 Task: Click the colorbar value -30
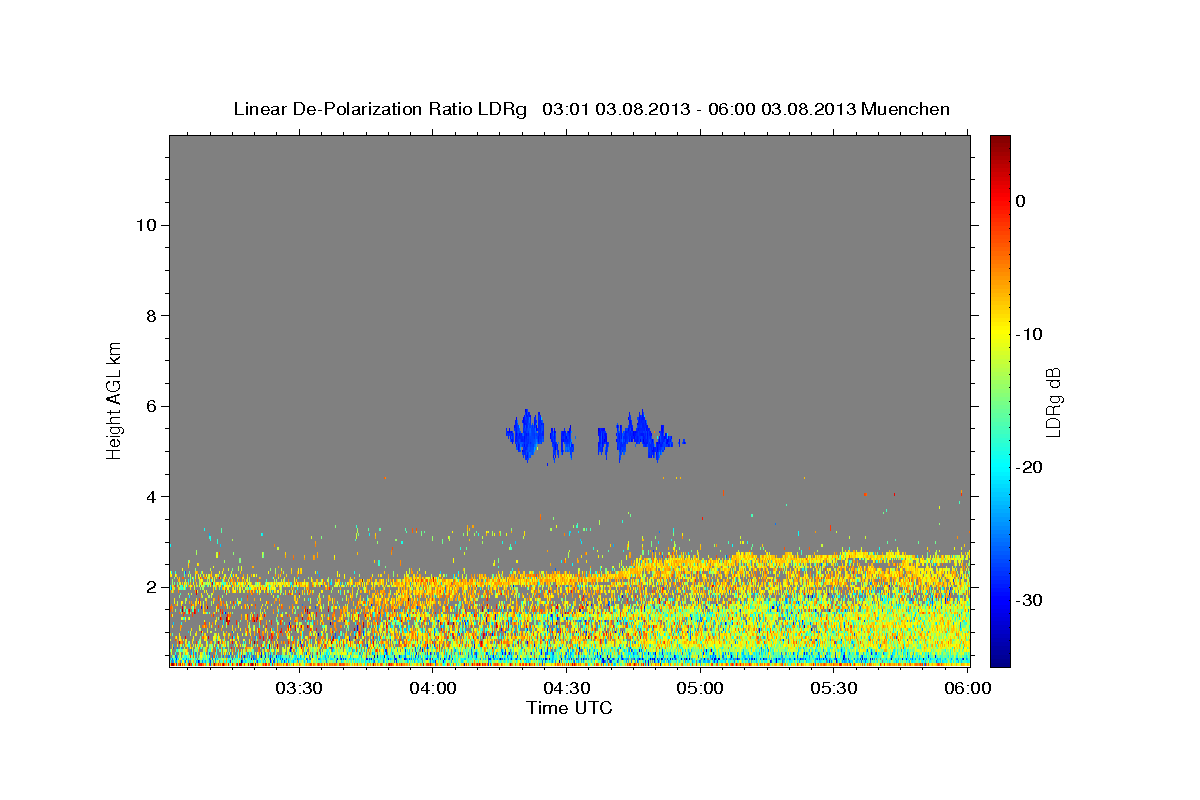coord(1030,600)
